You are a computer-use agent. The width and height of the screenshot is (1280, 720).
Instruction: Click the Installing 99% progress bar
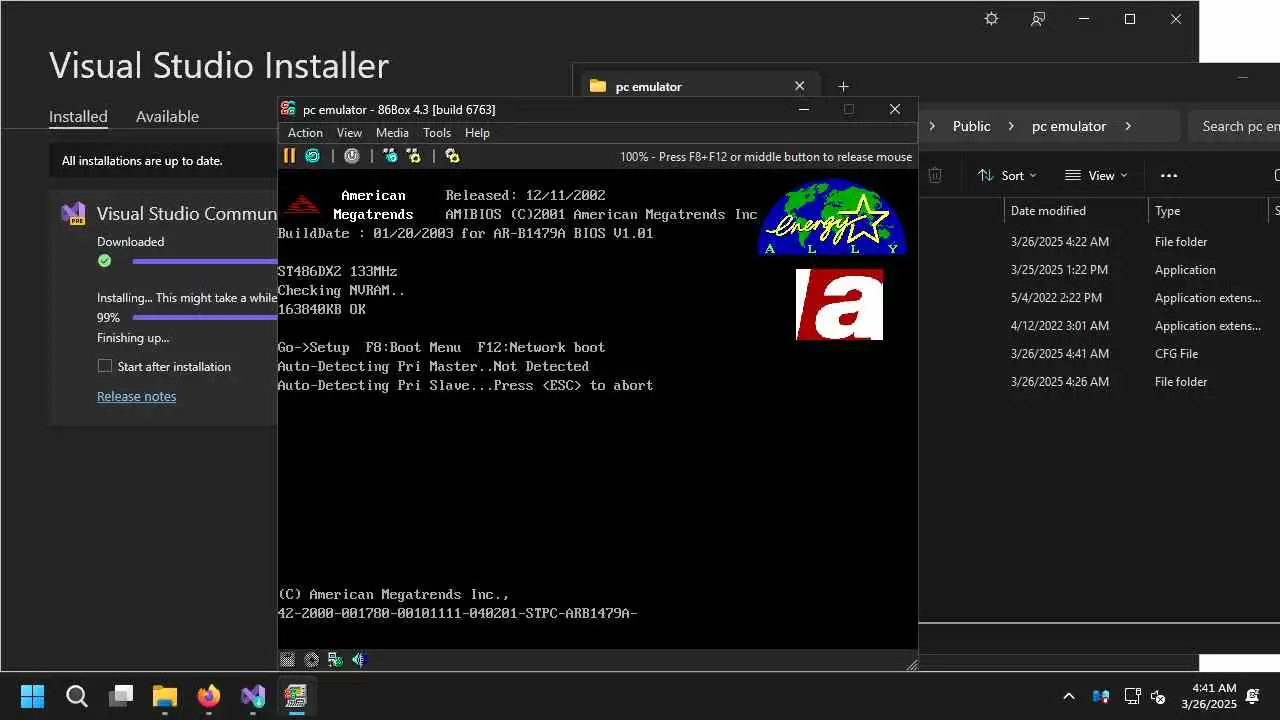click(x=205, y=317)
